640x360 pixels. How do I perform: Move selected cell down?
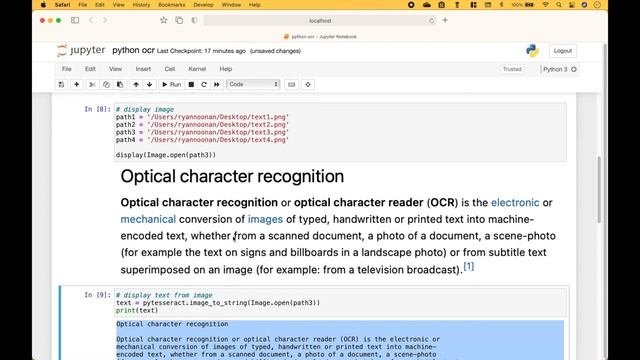pyautogui.click(x=149, y=84)
